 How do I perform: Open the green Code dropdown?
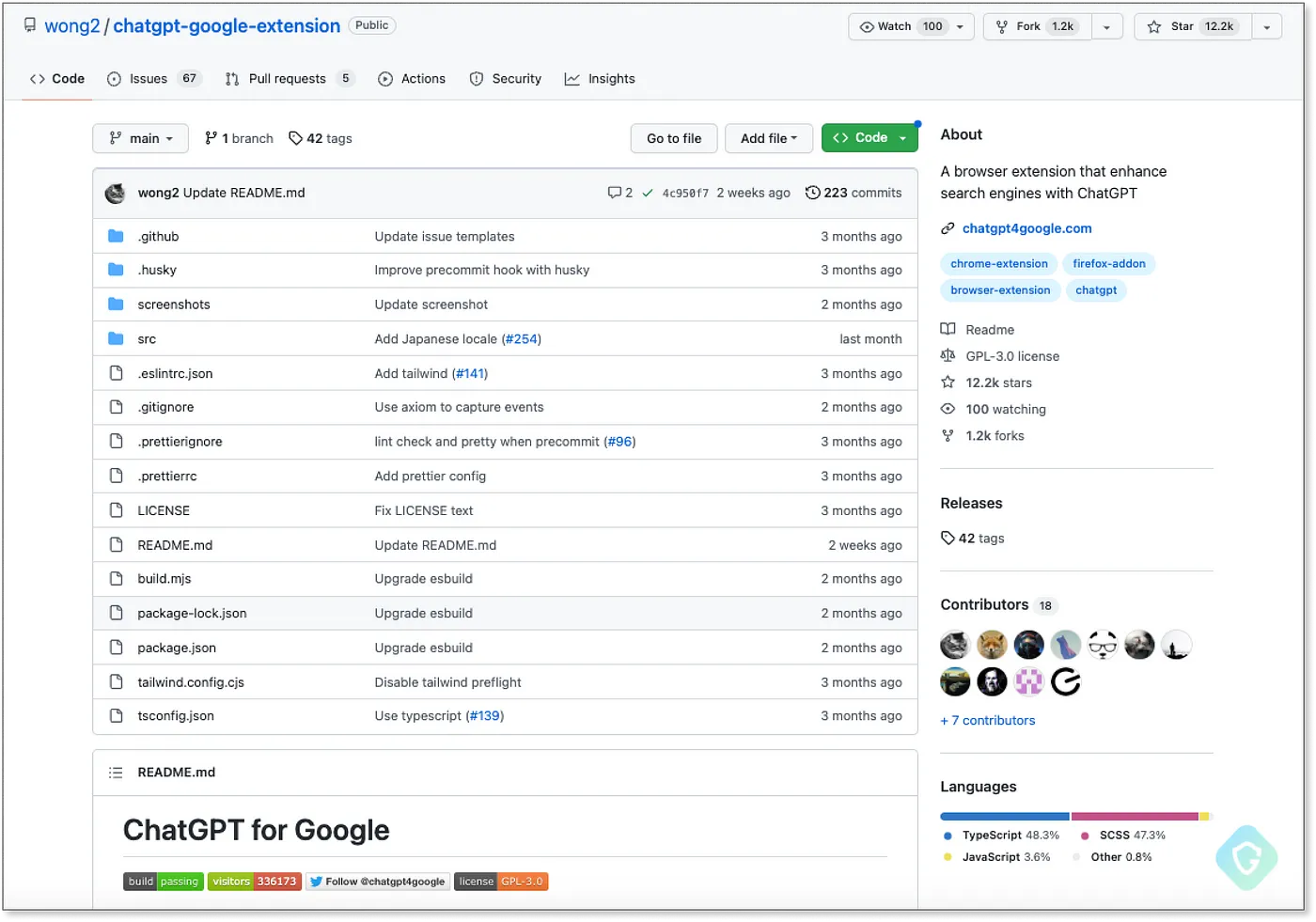(x=869, y=138)
